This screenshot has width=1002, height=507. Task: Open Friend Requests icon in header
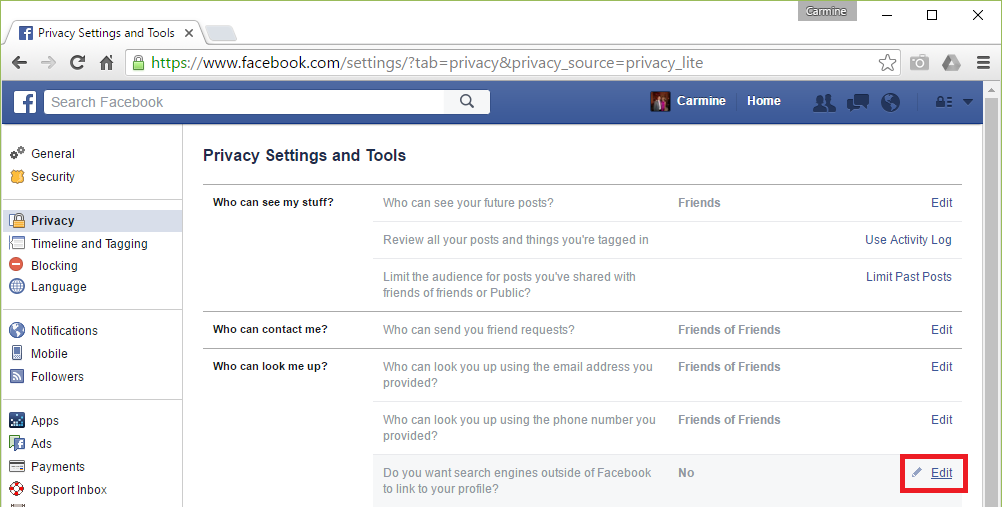pyautogui.click(x=824, y=102)
